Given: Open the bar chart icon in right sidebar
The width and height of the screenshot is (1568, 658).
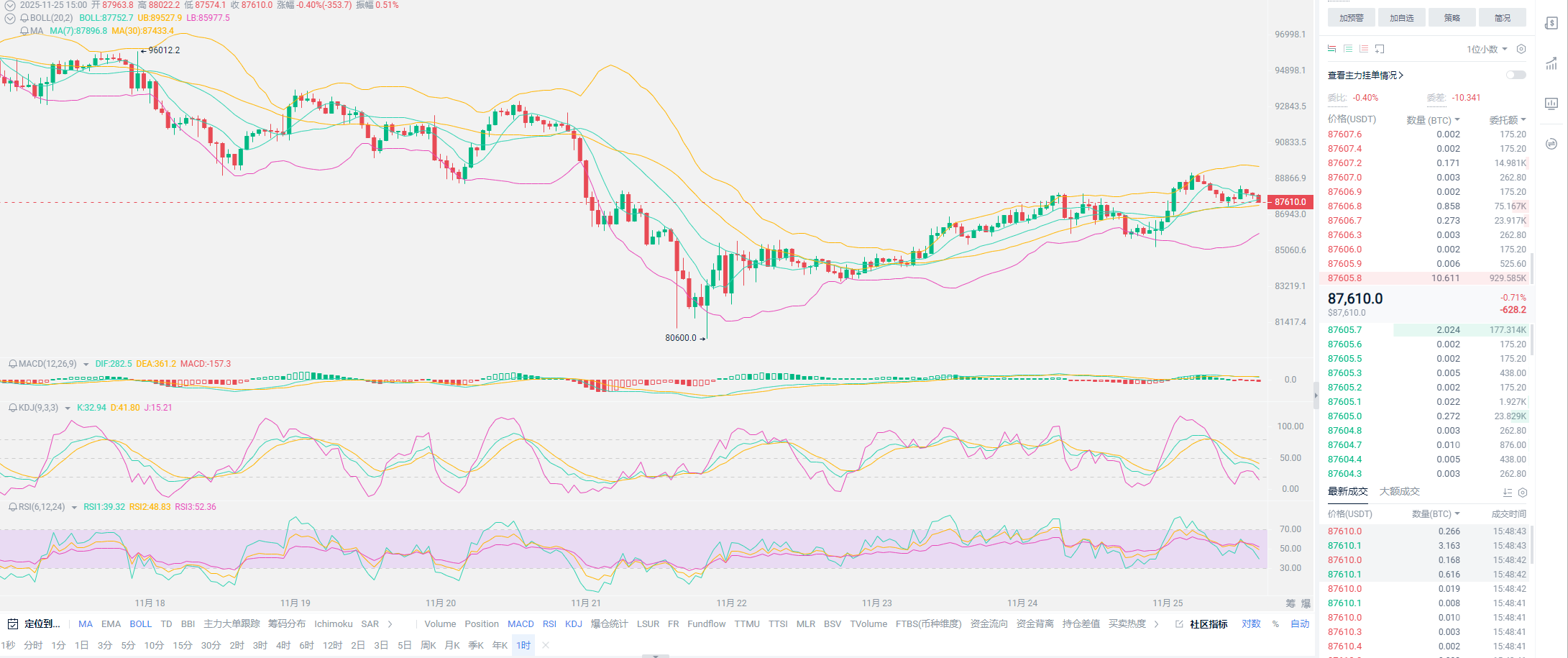Looking at the screenshot, I should point(1551,64).
